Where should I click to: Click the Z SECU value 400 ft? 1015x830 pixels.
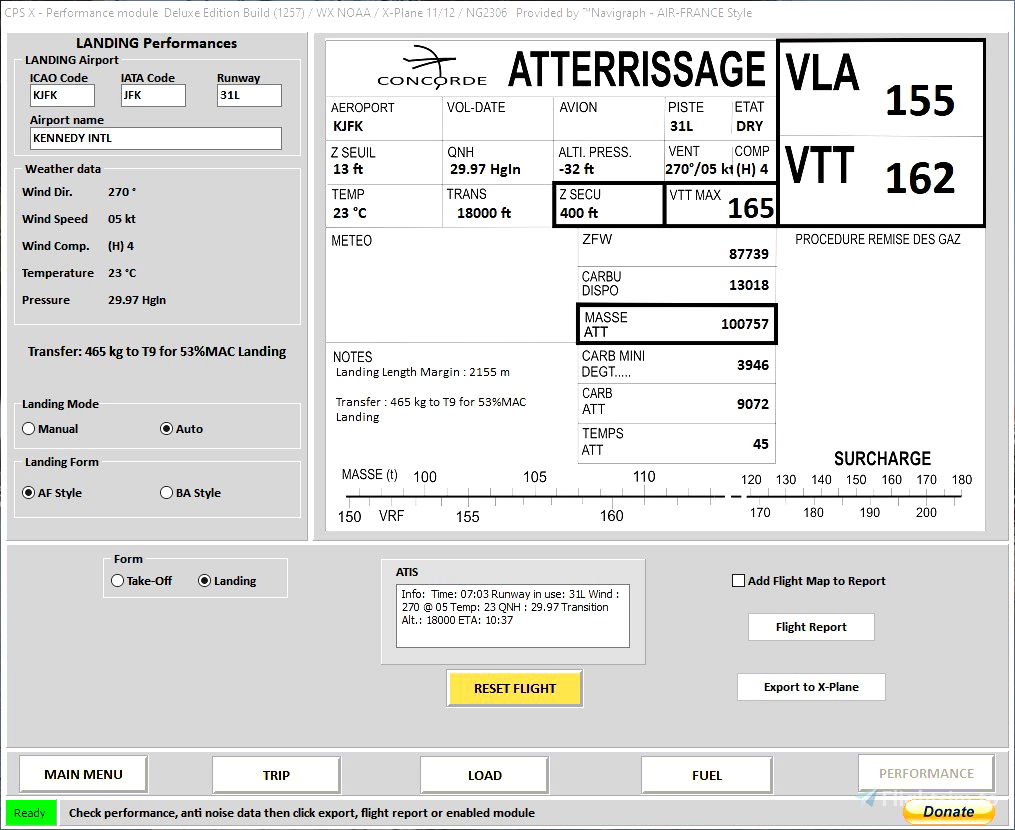pos(579,212)
